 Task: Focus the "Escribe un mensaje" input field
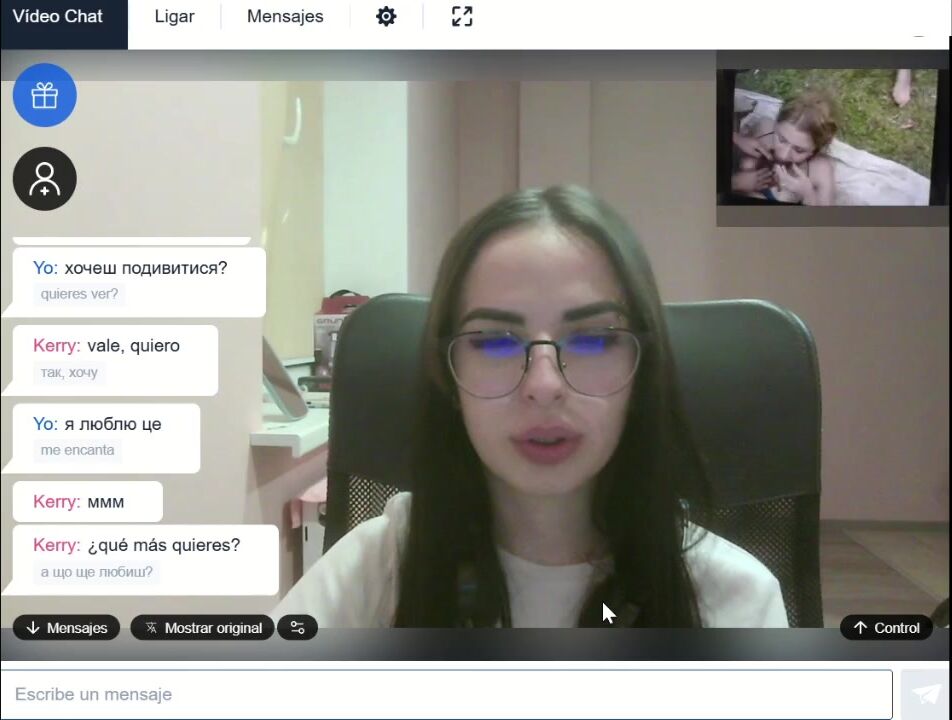point(446,694)
